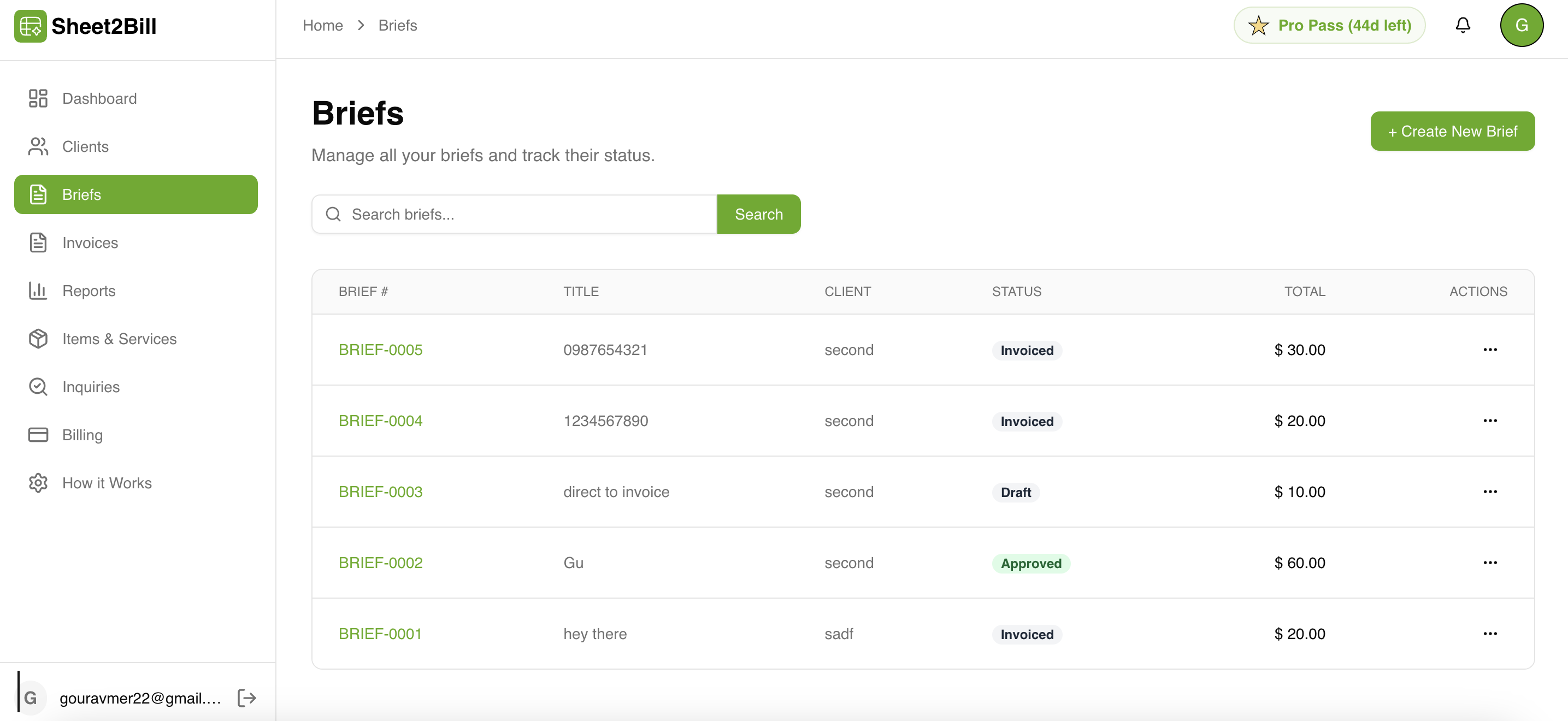The width and height of the screenshot is (1568, 721).
Task: Open the actions menu for BRIEF-0001
Action: click(x=1490, y=634)
